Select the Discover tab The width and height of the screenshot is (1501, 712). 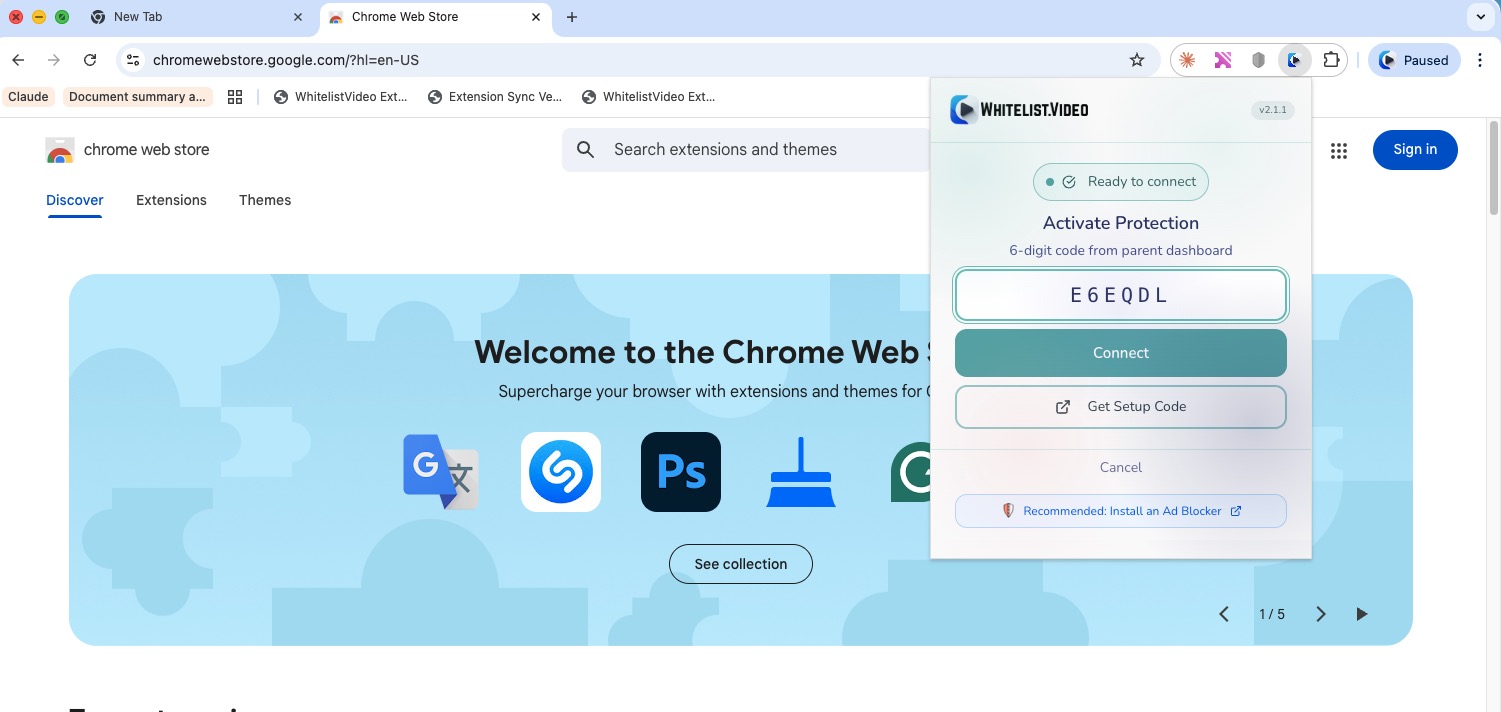(x=75, y=200)
